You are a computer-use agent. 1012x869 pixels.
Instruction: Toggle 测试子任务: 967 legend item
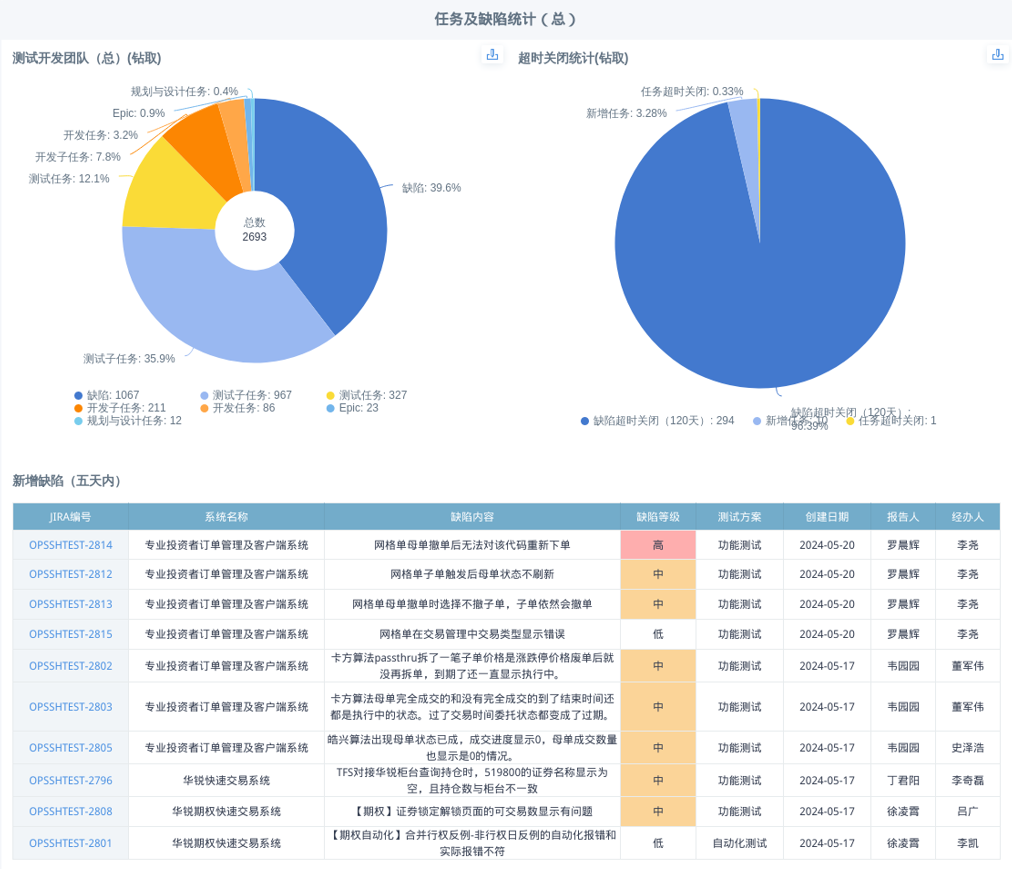pyautogui.click(x=246, y=395)
